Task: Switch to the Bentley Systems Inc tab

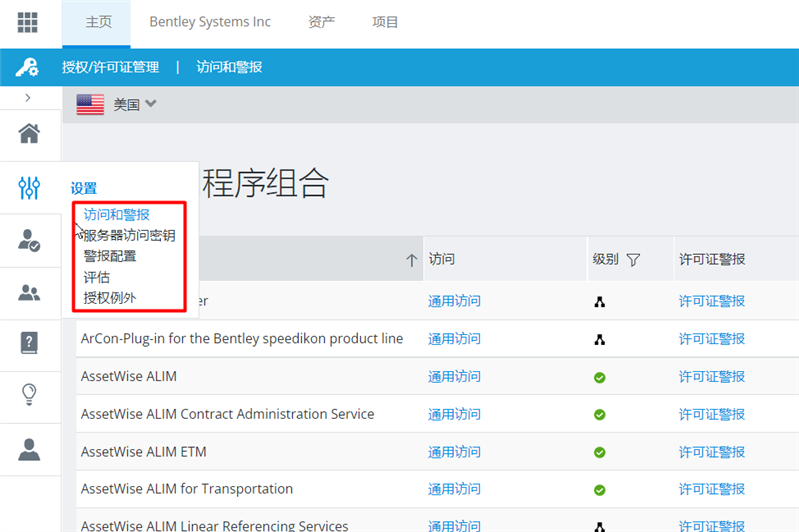Action: [x=210, y=22]
